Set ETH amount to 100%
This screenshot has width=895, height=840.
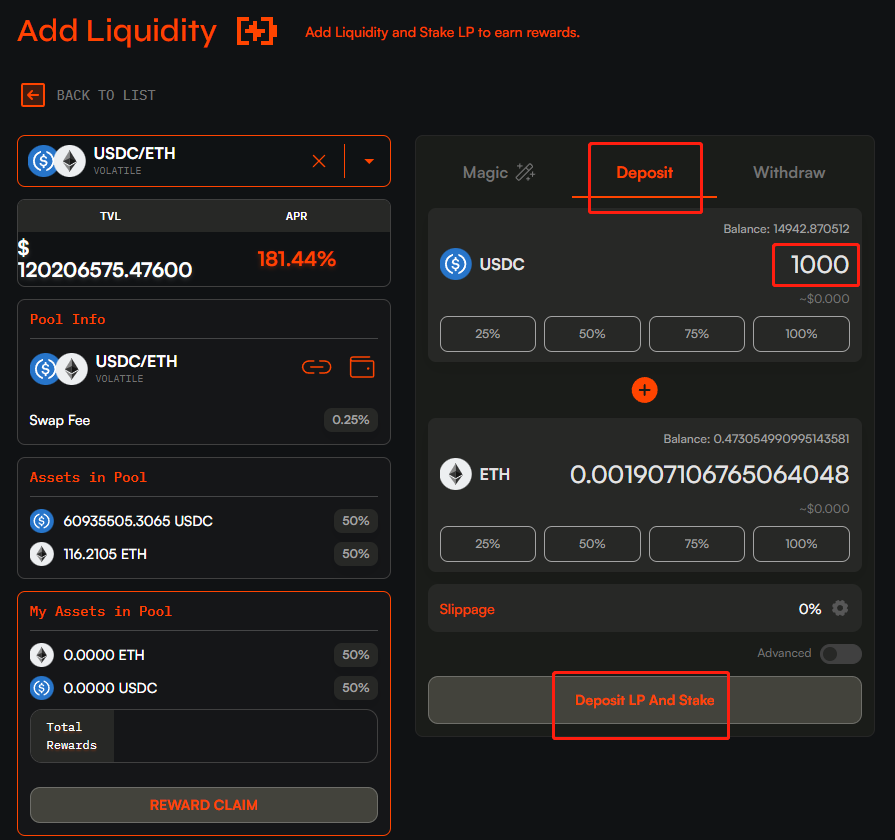tap(801, 544)
